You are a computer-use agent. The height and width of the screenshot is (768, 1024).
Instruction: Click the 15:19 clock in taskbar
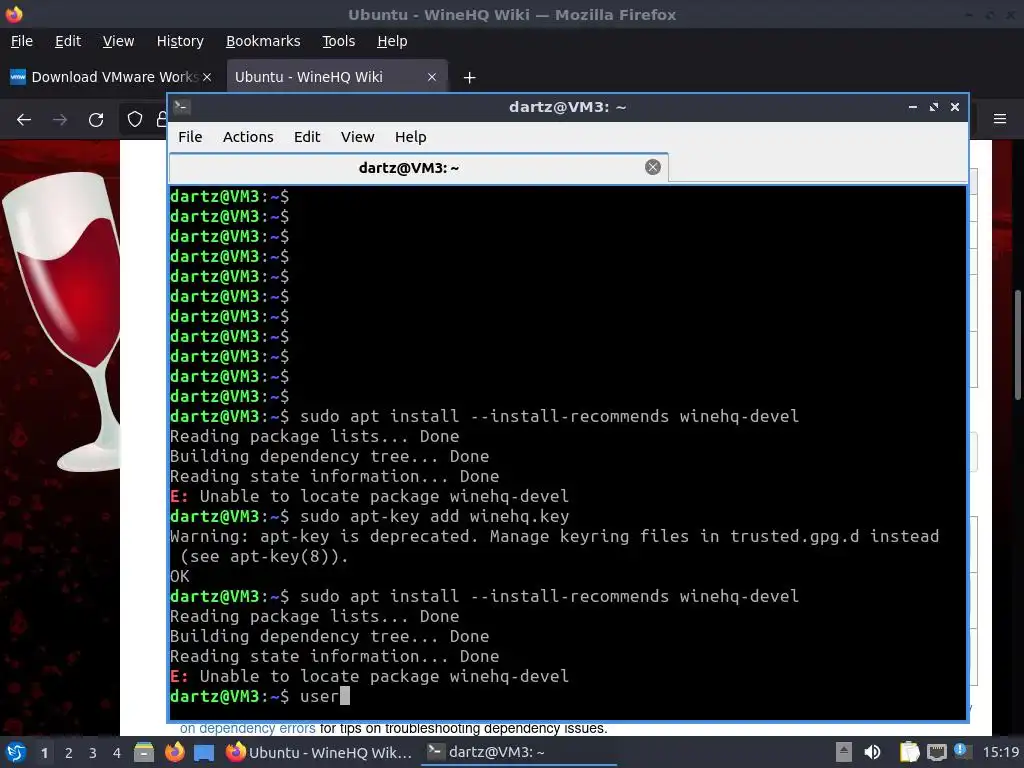tap(1001, 752)
